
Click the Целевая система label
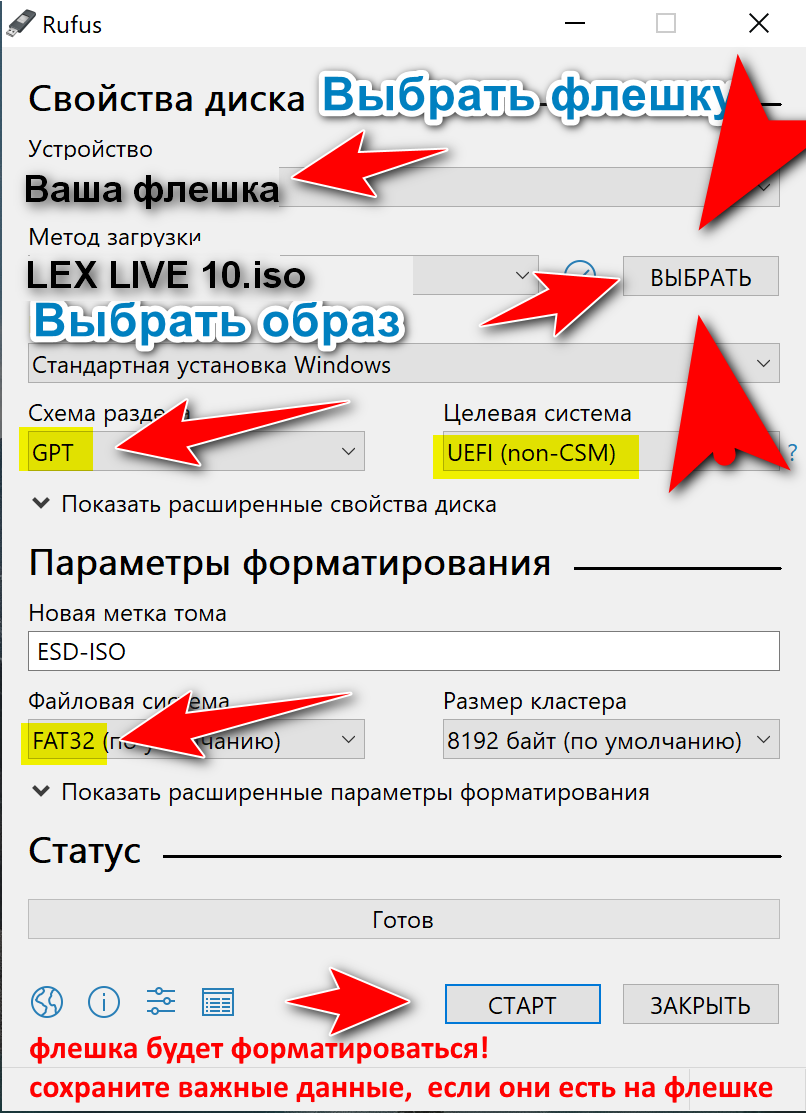(x=537, y=413)
